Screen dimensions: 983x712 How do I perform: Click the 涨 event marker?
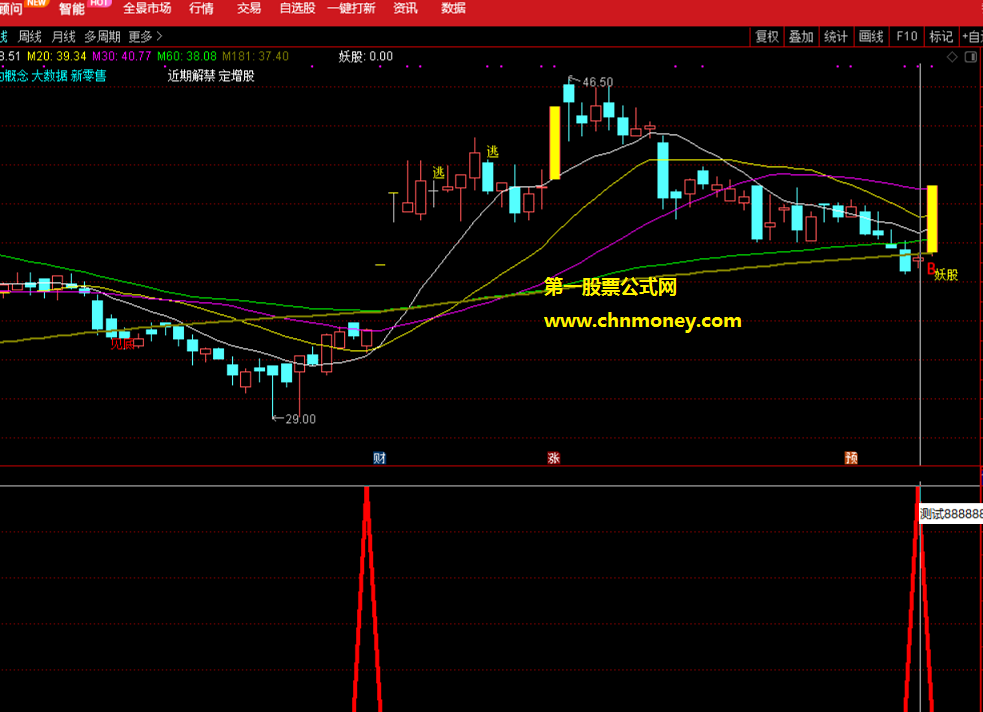pyautogui.click(x=554, y=458)
